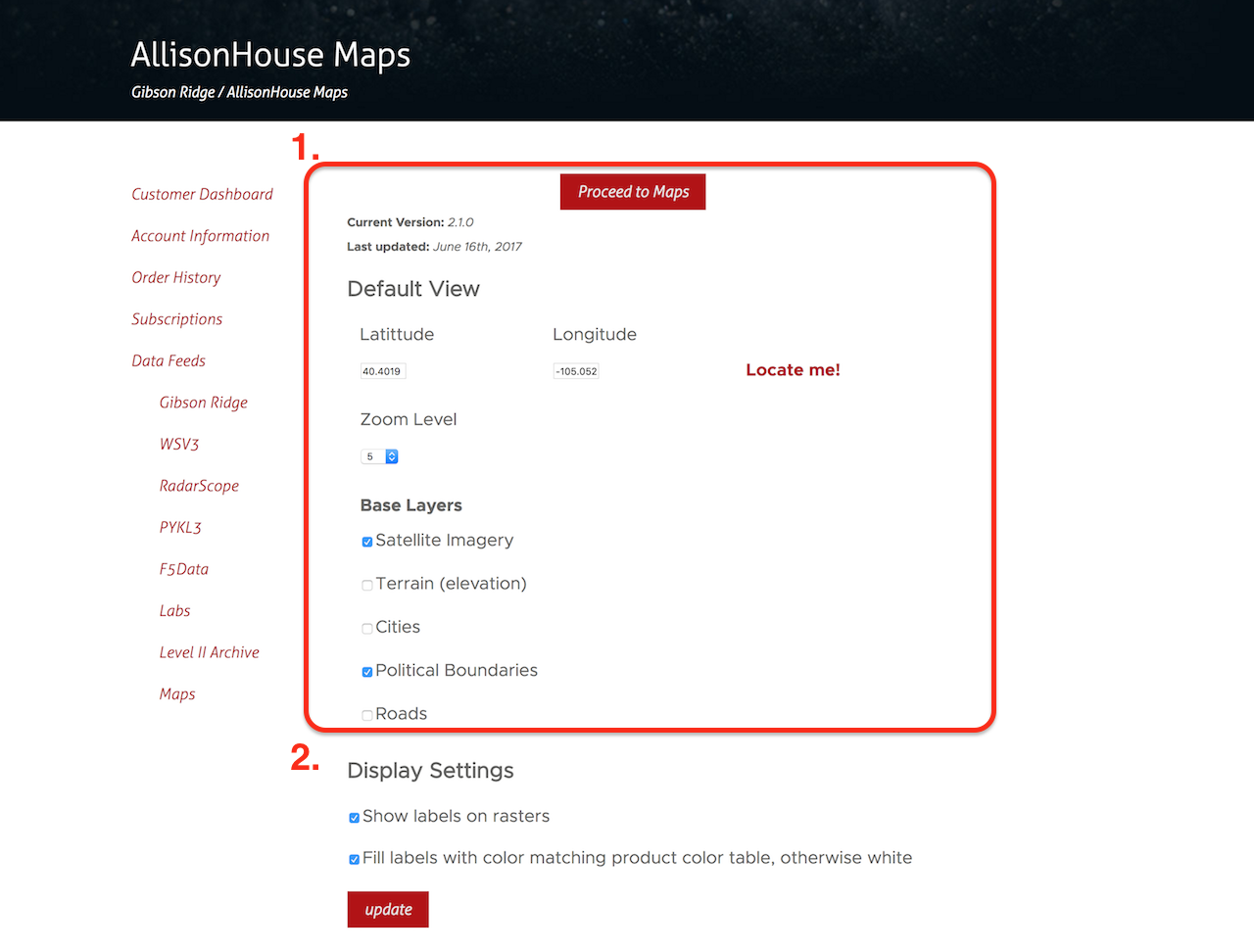Go to Order History

click(176, 277)
